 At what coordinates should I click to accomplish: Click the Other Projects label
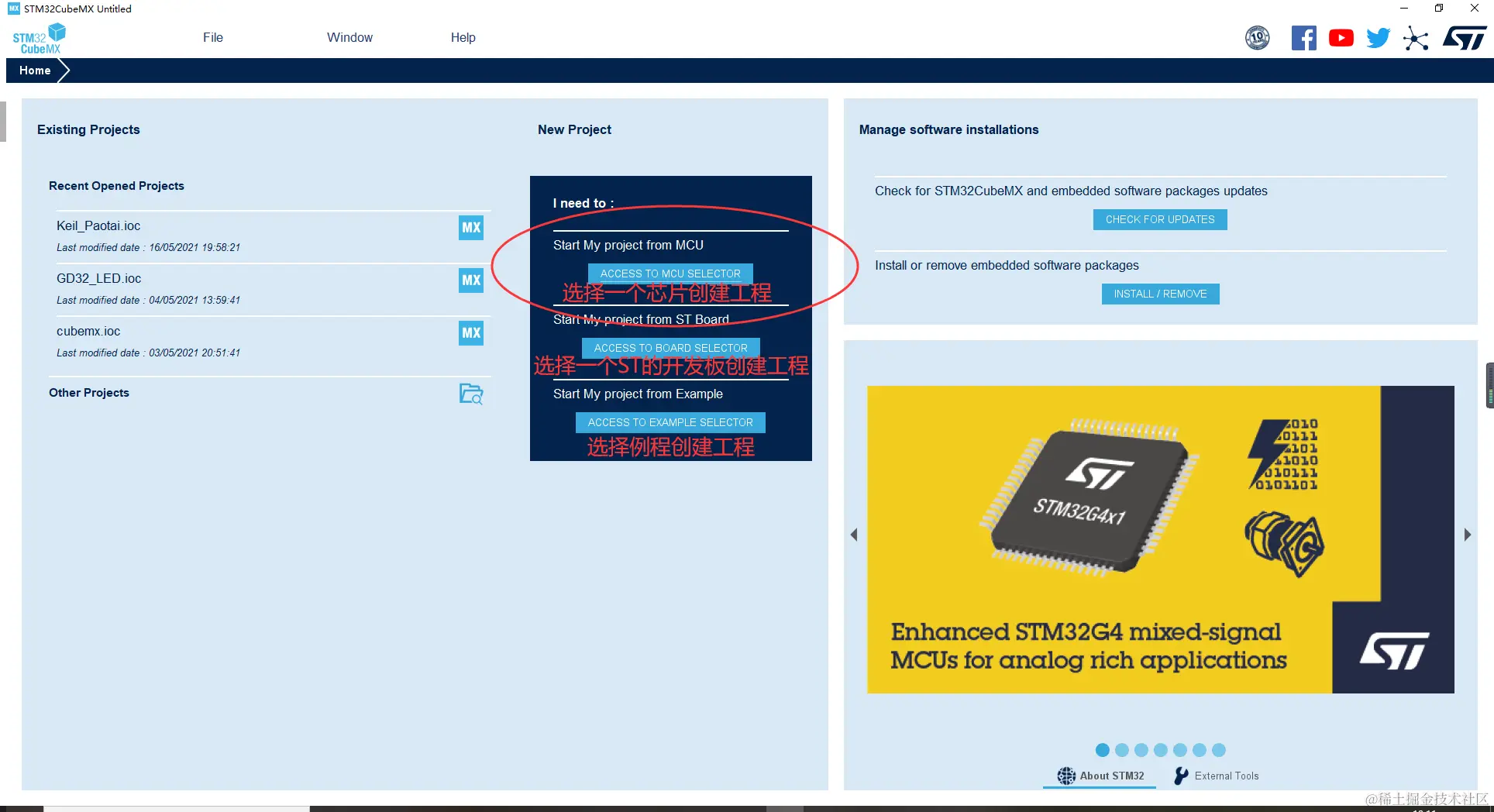(89, 393)
